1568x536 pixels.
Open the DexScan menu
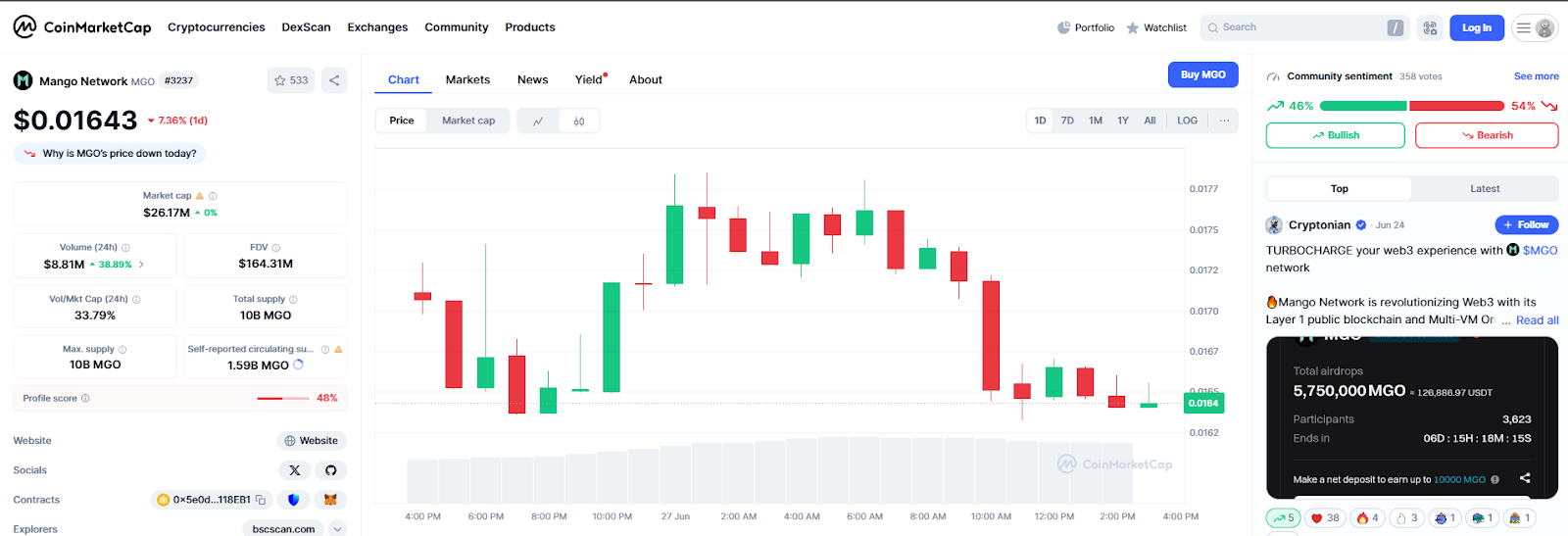click(x=306, y=27)
